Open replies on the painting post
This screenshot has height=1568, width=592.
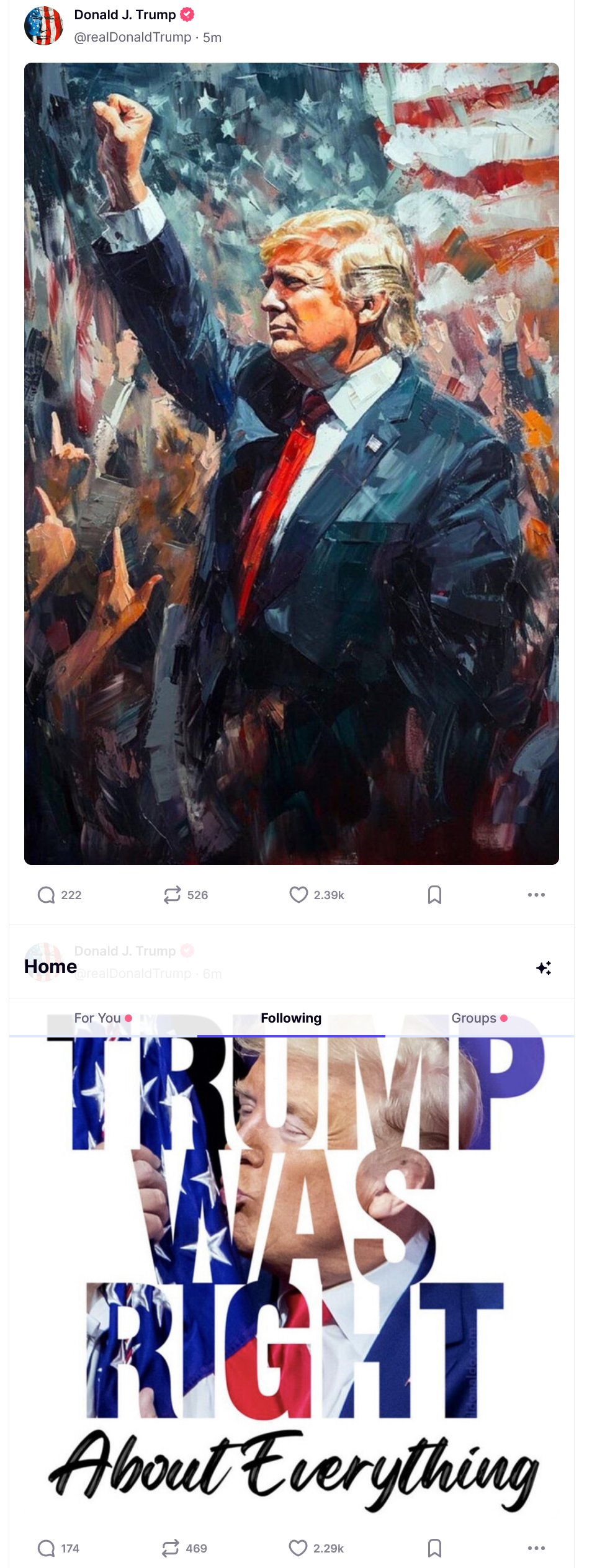coord(60,895)
